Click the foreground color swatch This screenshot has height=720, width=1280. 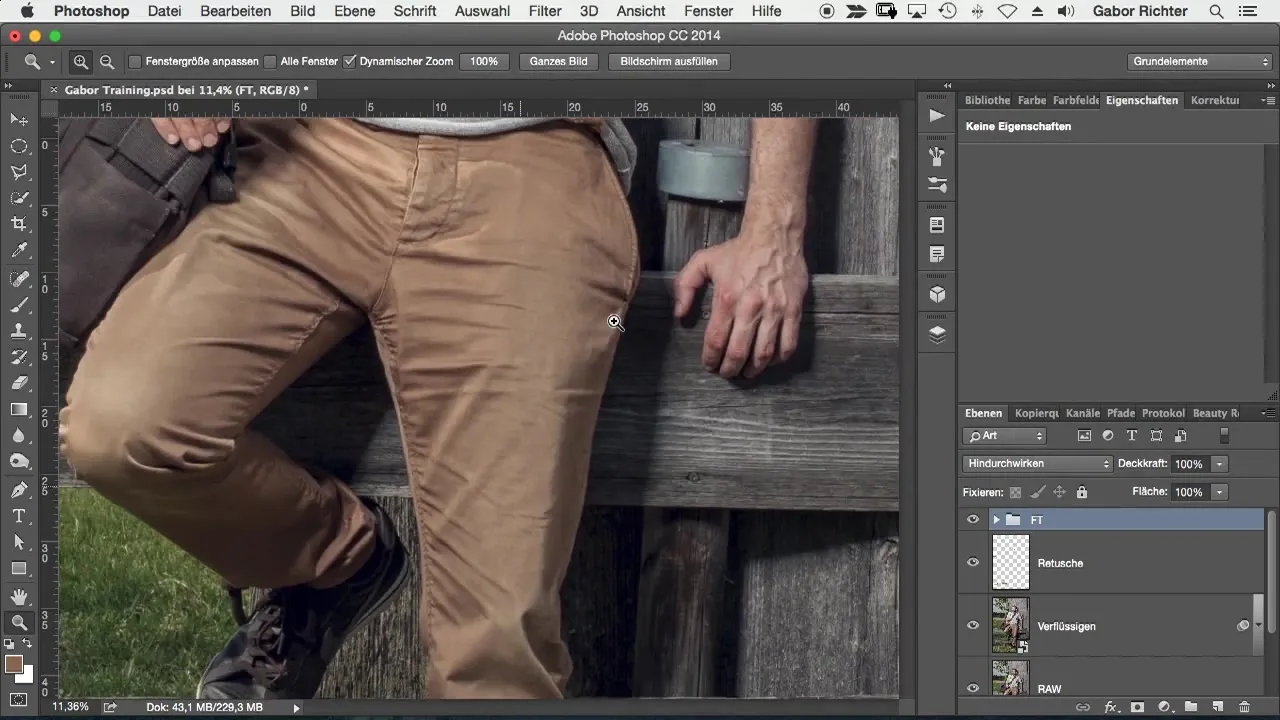pos(14,664)
